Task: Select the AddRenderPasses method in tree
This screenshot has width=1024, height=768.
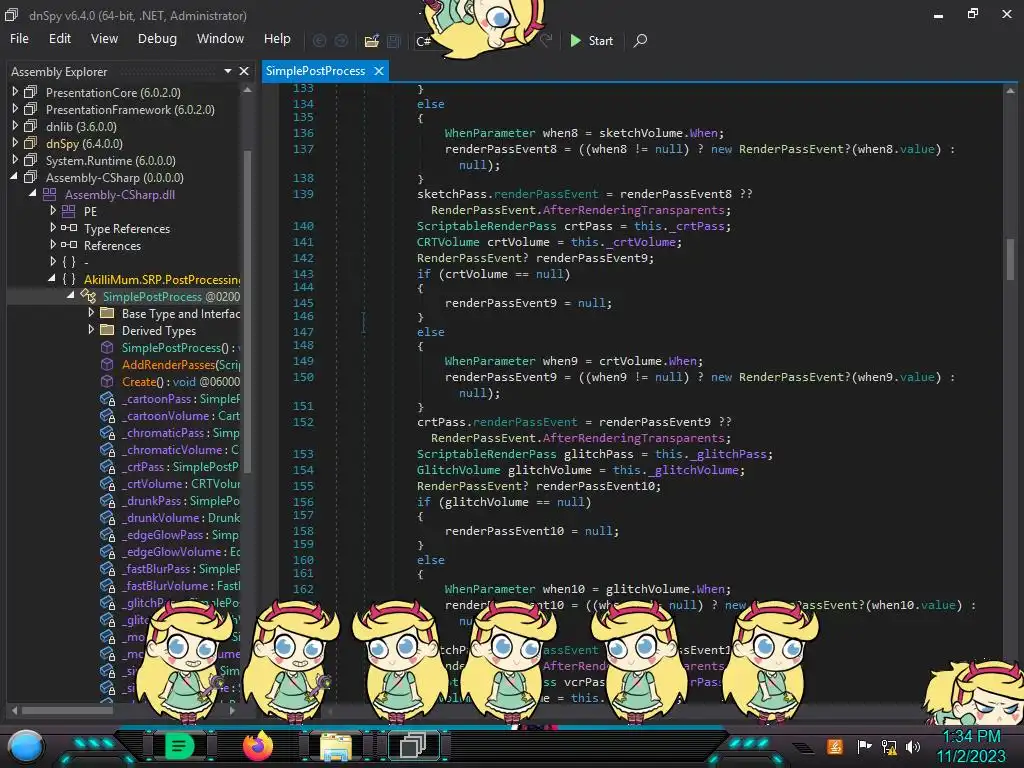Action: 181,364
